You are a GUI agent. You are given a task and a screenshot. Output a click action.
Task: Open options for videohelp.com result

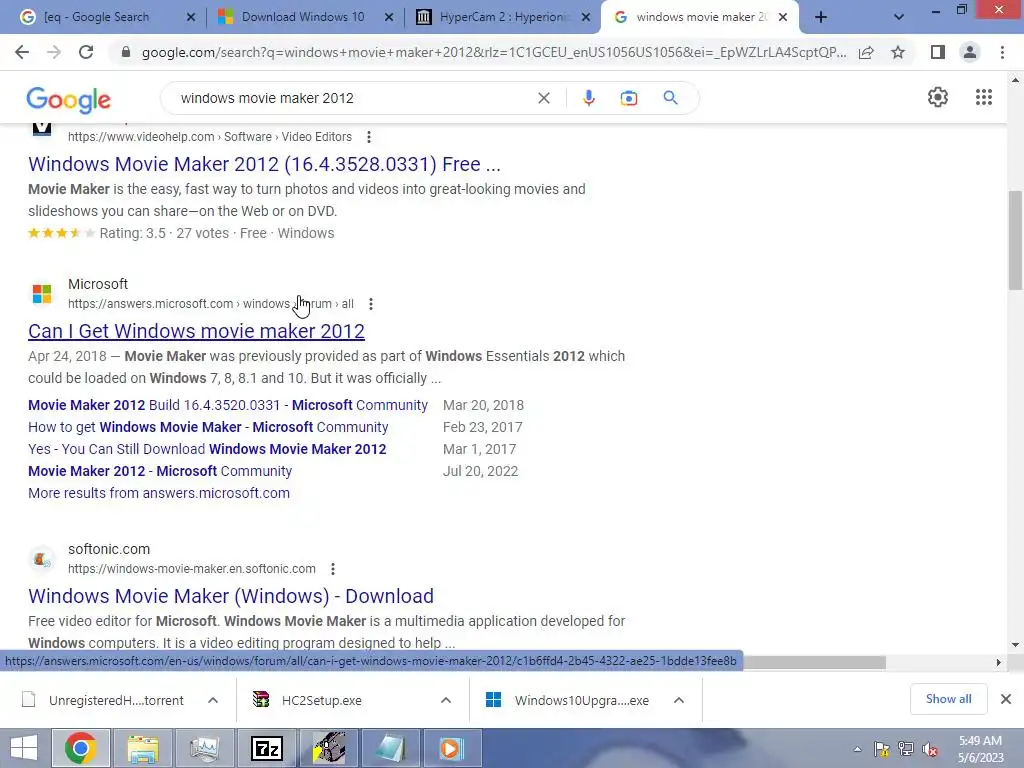(x=369, y=137)
